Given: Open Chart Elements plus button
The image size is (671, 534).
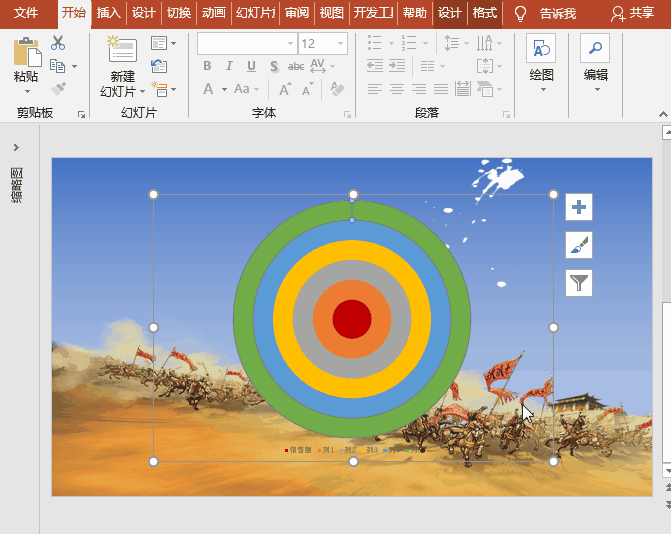Looking at the screenshot, I should [579, 207].
